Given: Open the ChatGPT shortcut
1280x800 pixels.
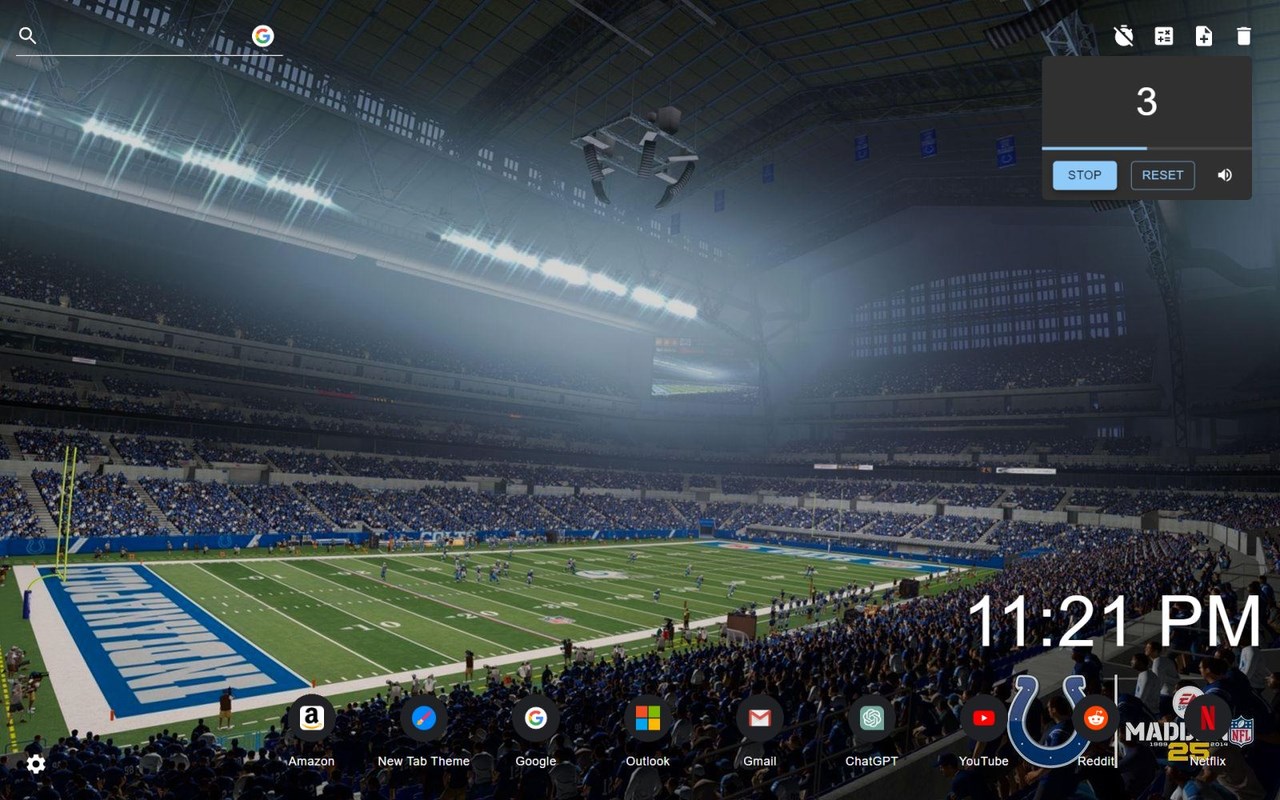Looking at the screenshot, I should 872,731.
